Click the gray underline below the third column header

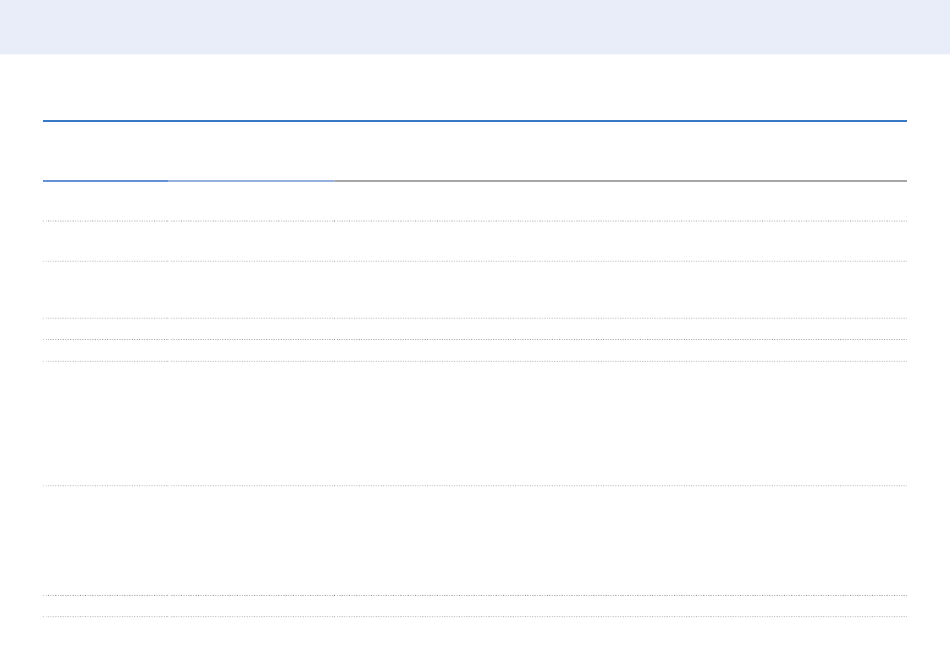coord(621,181)
